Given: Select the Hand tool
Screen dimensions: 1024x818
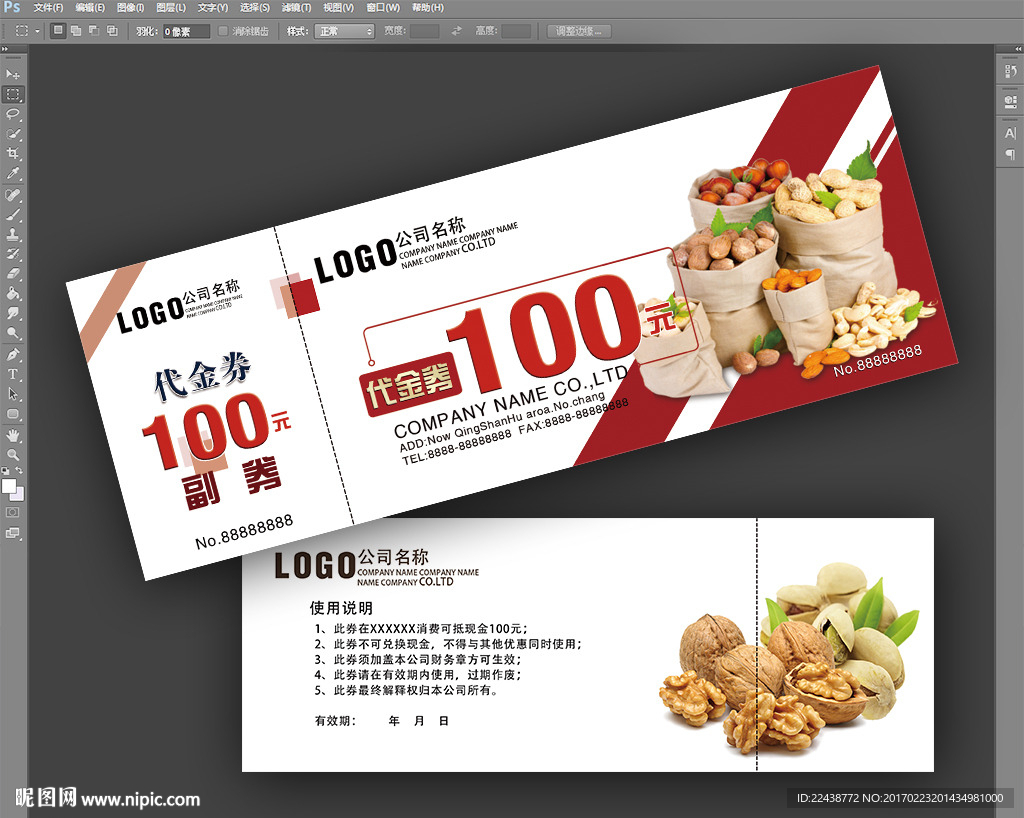Looking at the screenshot, I should [12, 435].
